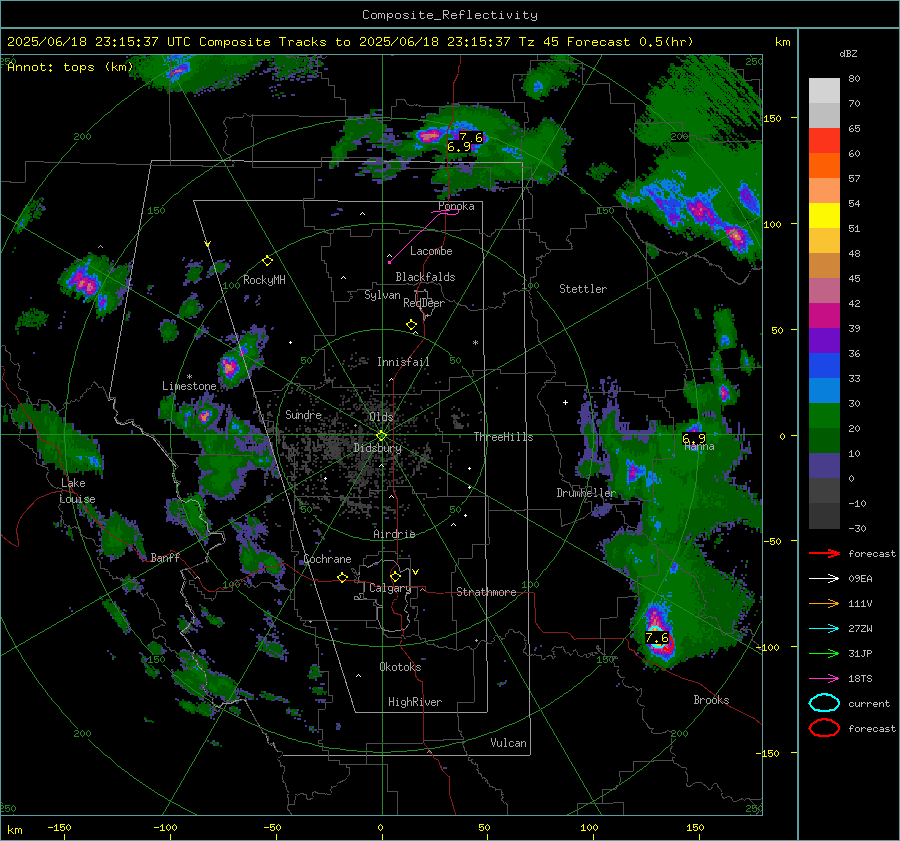900x841 pixels.
Task: Click the Stettler city label
Action: tap(583, 289)
